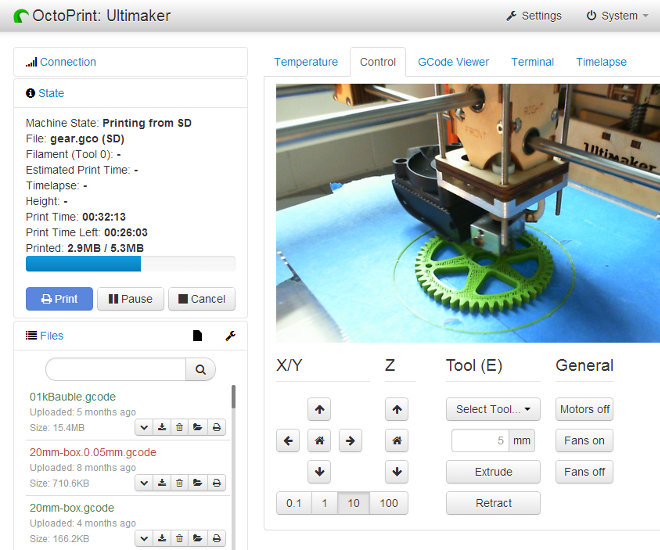
Task: Open file list options via wrench icon
Action: coord(230,335)
